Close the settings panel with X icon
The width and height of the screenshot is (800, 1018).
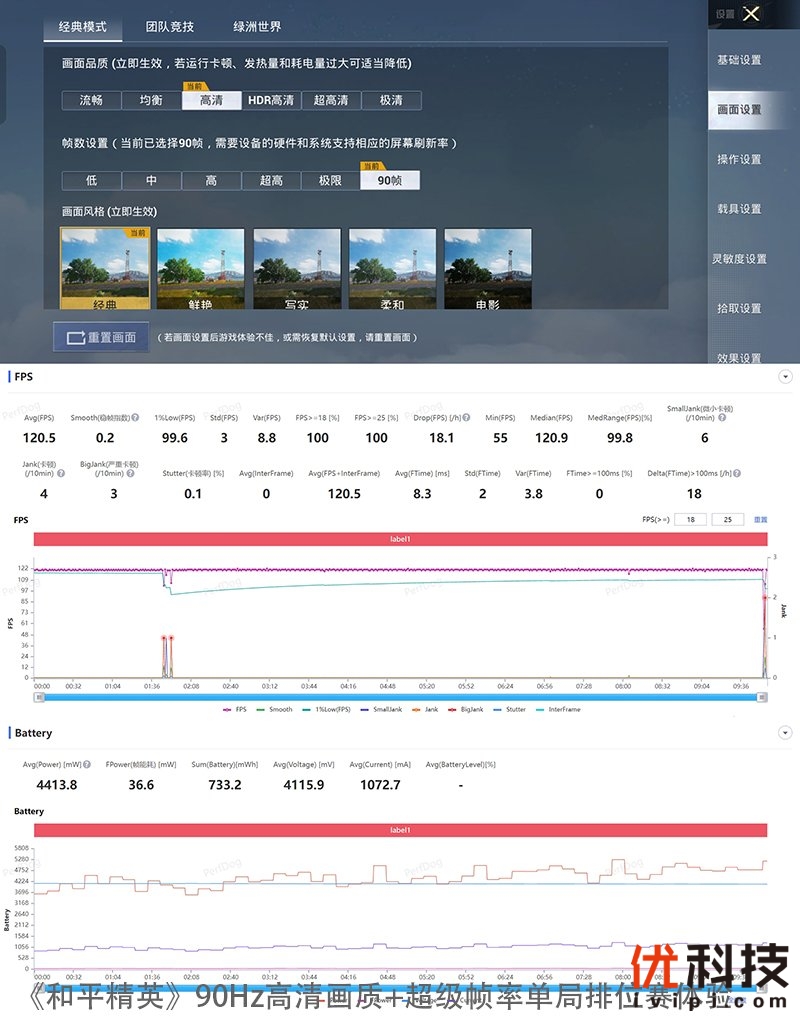tap(752, 14)
